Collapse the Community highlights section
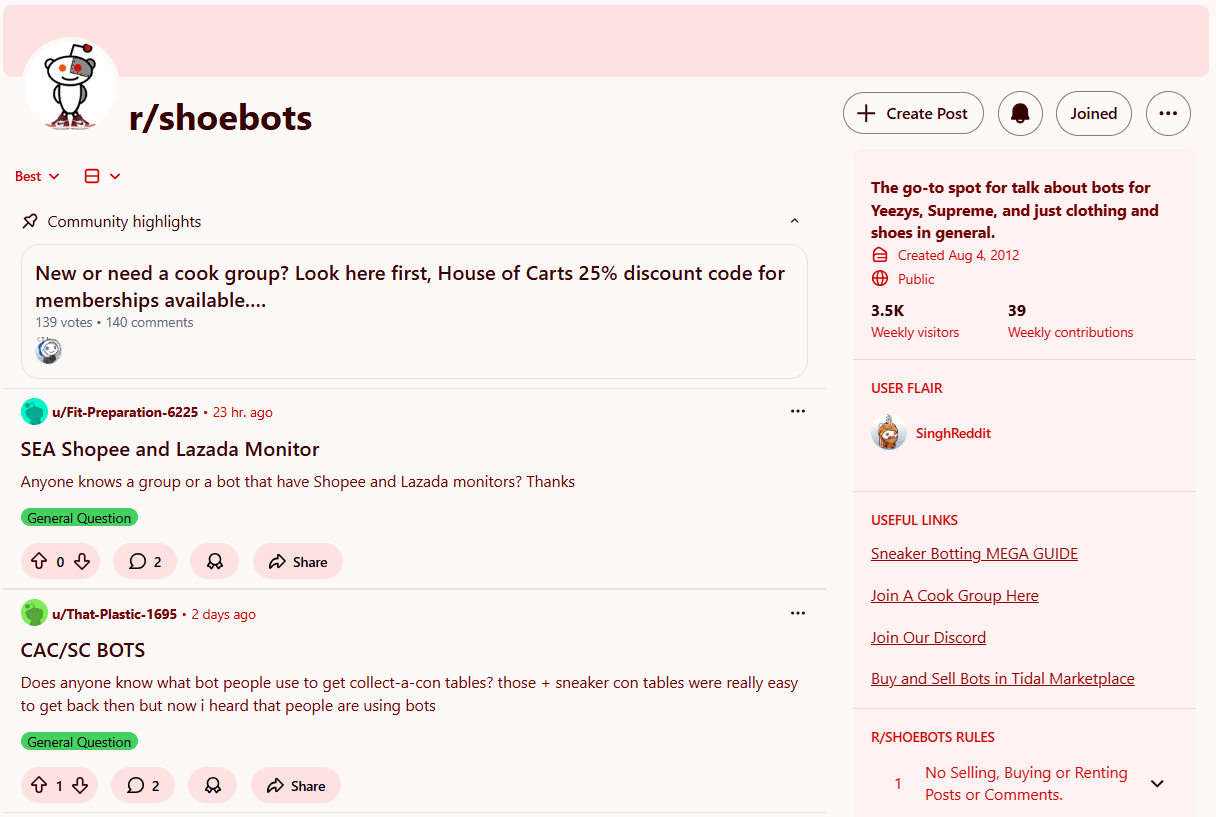The height and width of the screenshot is (817, 1216). point(794,220)
